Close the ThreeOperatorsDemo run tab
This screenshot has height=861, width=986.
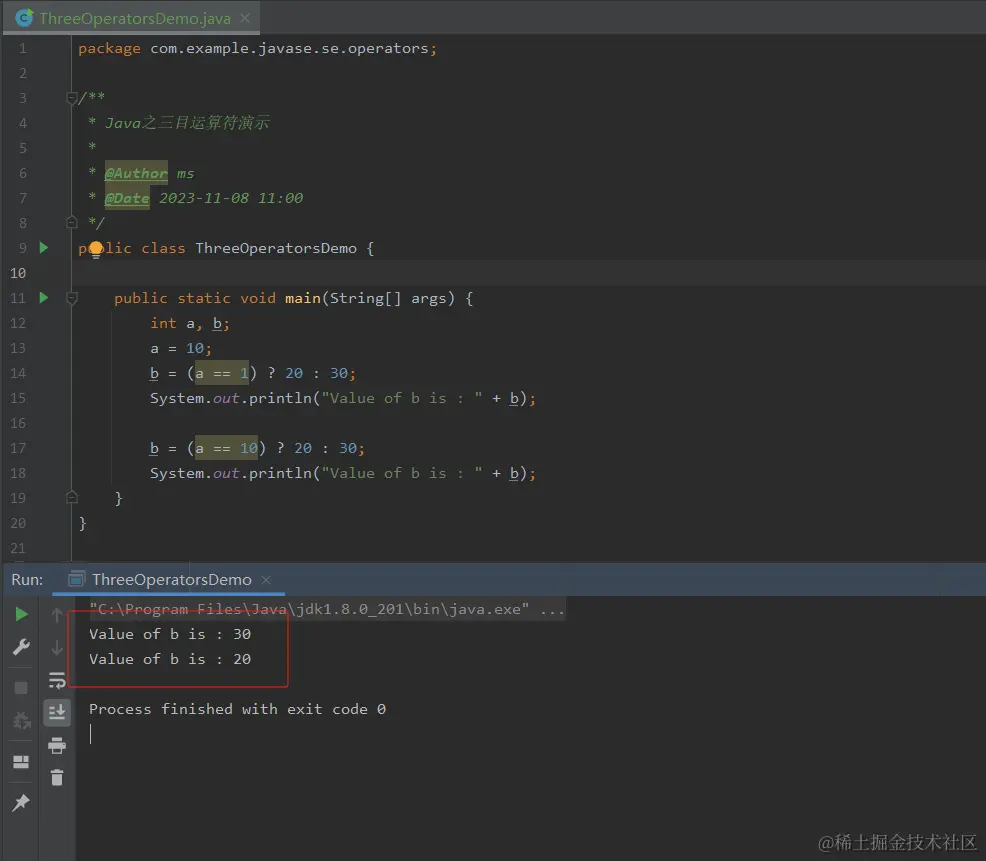pos(266,579)
